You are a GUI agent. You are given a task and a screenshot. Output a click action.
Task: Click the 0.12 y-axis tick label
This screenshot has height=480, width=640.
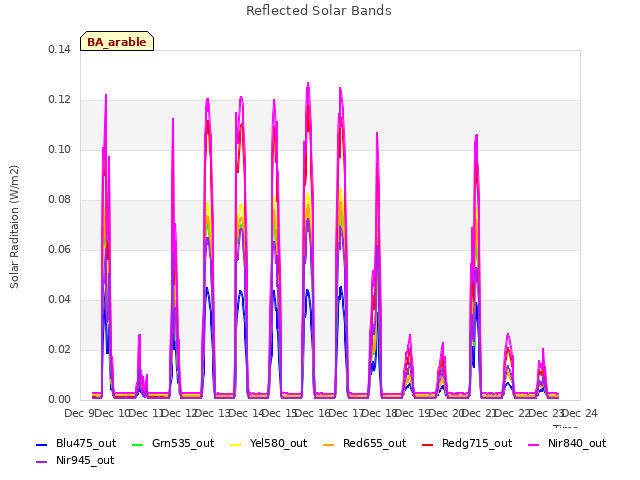point(59,100)
